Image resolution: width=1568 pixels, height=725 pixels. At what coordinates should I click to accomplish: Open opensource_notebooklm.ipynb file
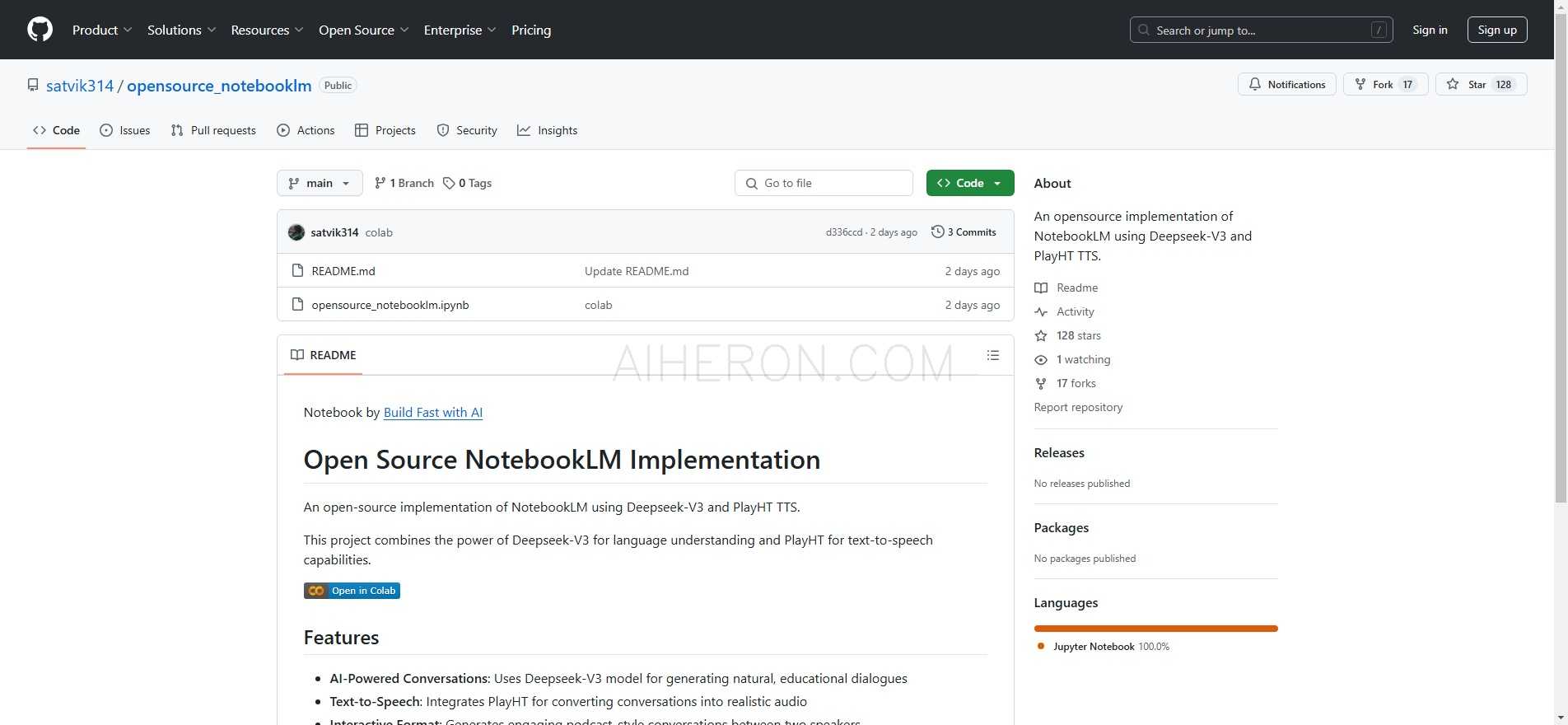390,305
